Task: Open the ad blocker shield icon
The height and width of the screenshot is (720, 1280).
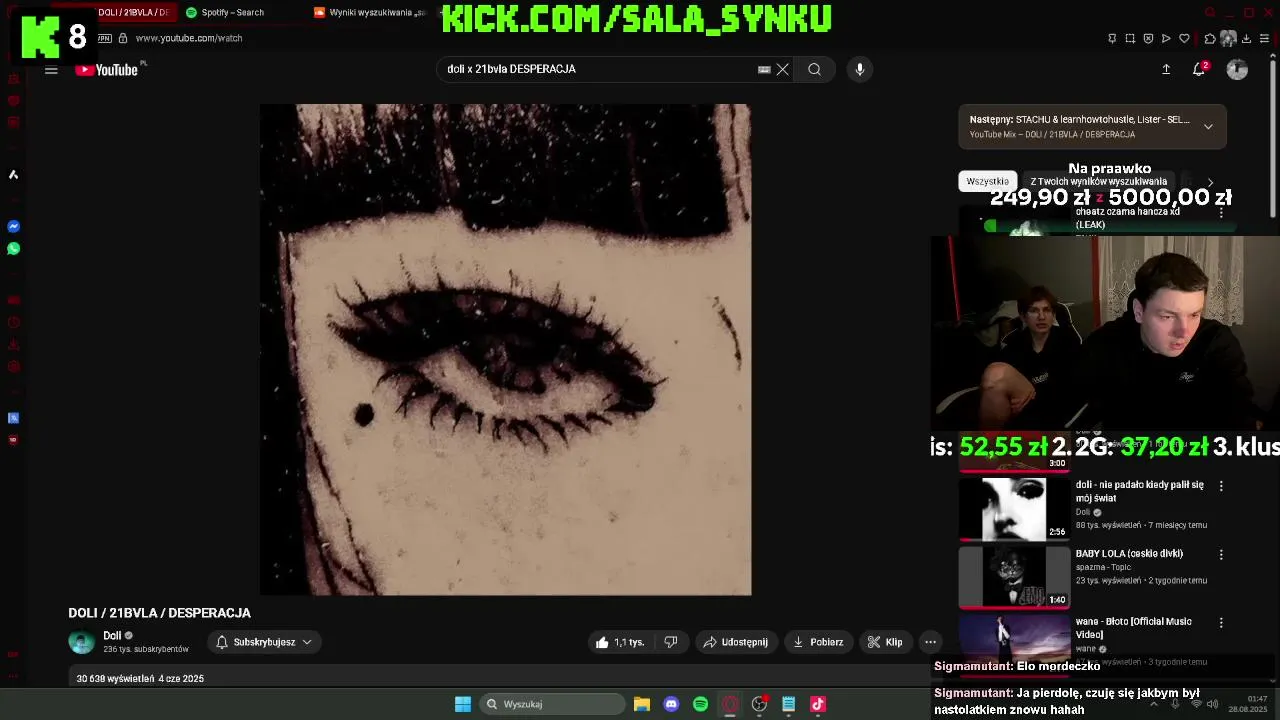Action: 1148,38
